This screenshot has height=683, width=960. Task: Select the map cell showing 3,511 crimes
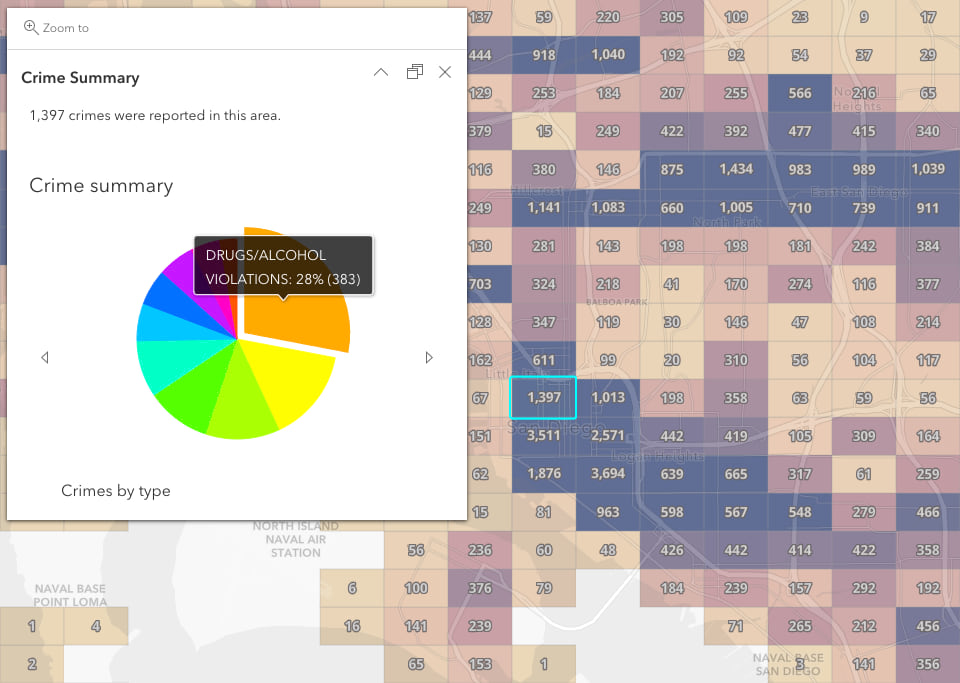click(x=543, y=436)
